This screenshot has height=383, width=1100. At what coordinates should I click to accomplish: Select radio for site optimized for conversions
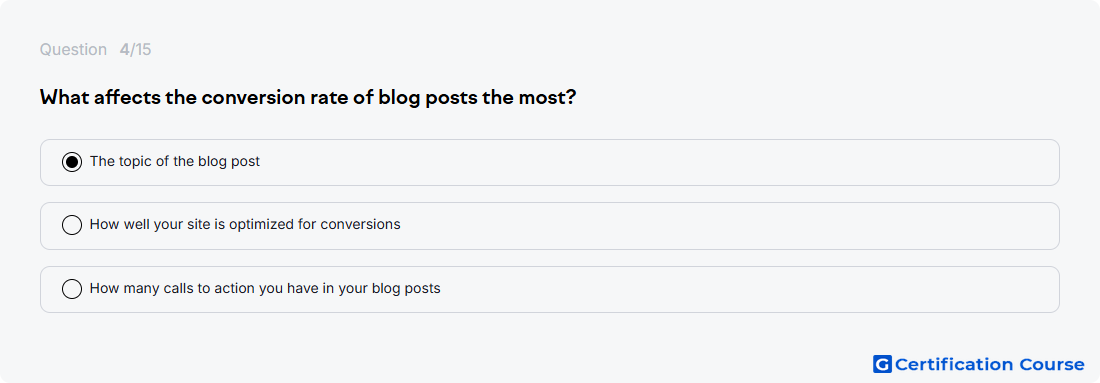tap(72, 225)
